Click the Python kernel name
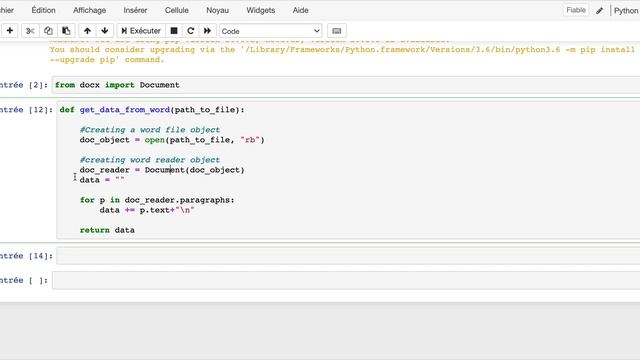 coord(626,11)
